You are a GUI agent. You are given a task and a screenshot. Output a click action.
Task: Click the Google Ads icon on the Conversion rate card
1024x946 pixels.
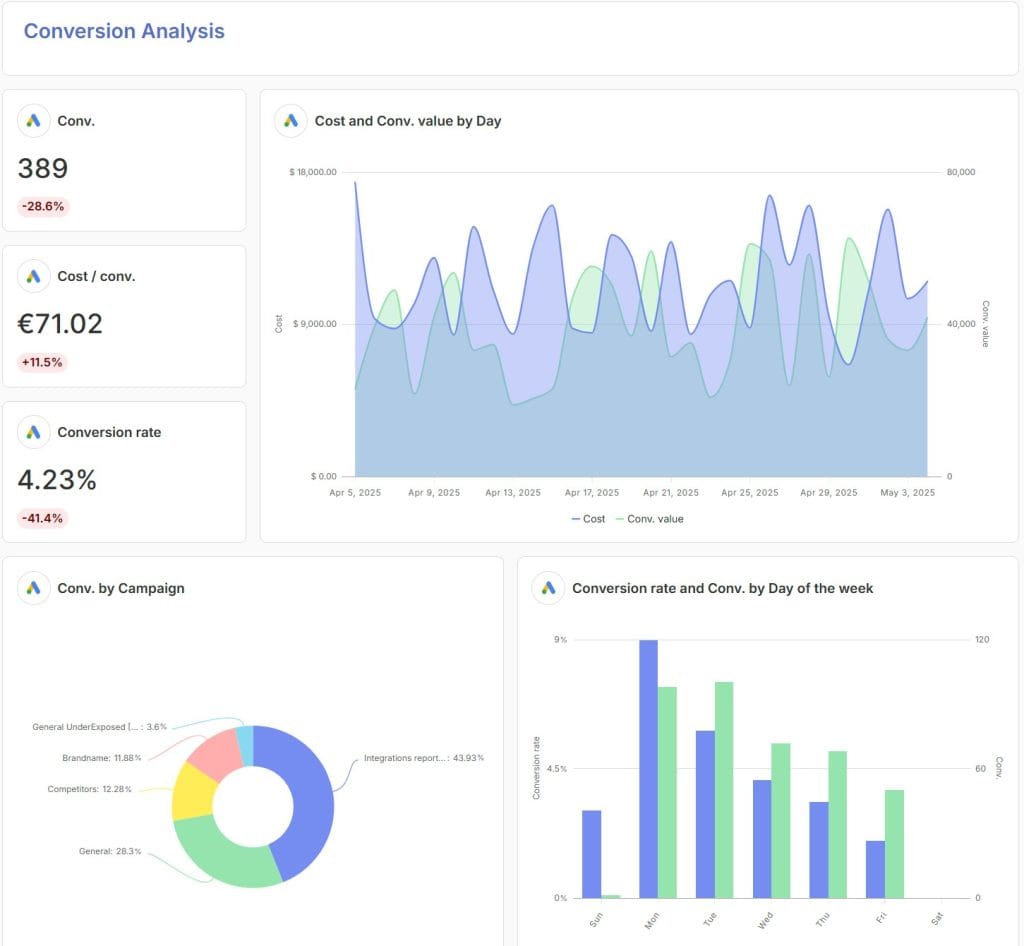(x=34, y=432)
